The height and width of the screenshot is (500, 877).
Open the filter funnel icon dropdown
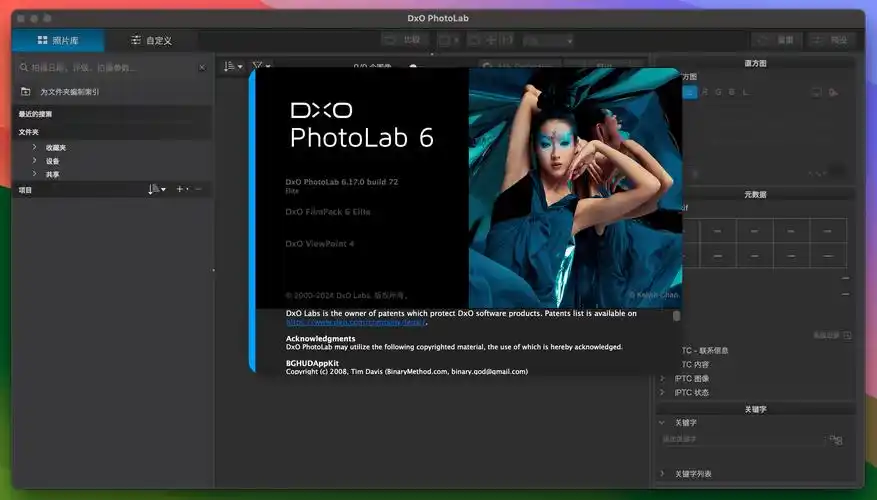coord(260,67)
